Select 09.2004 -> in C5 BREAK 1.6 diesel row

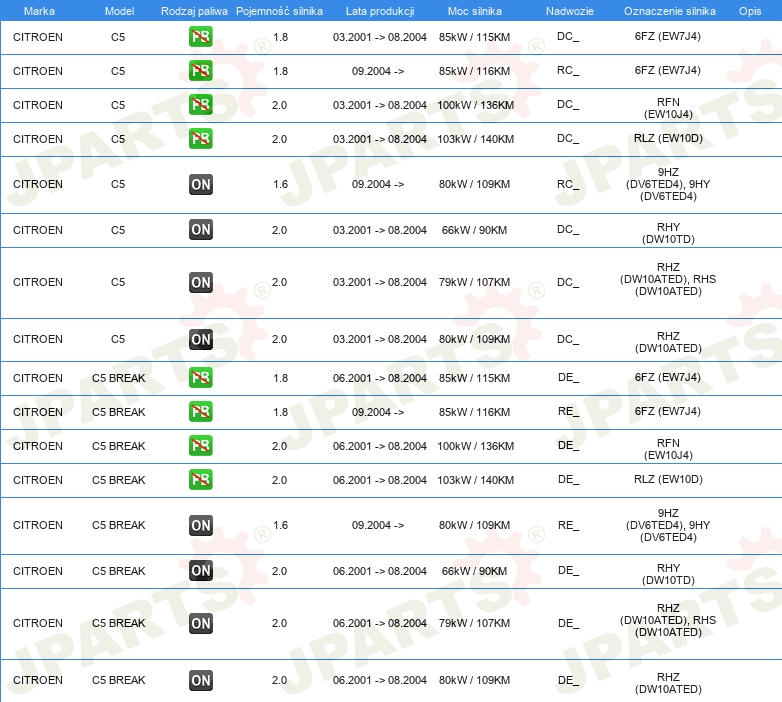coord(378,526)
